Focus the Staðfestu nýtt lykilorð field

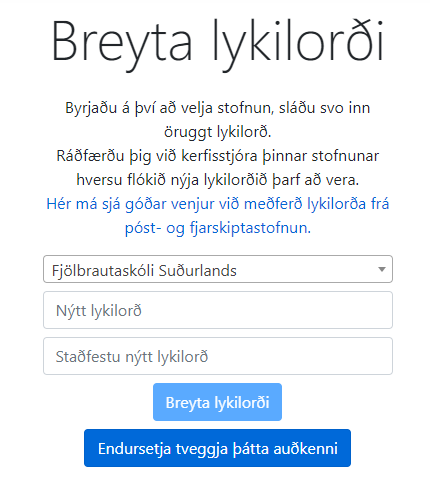pos(218,356)
